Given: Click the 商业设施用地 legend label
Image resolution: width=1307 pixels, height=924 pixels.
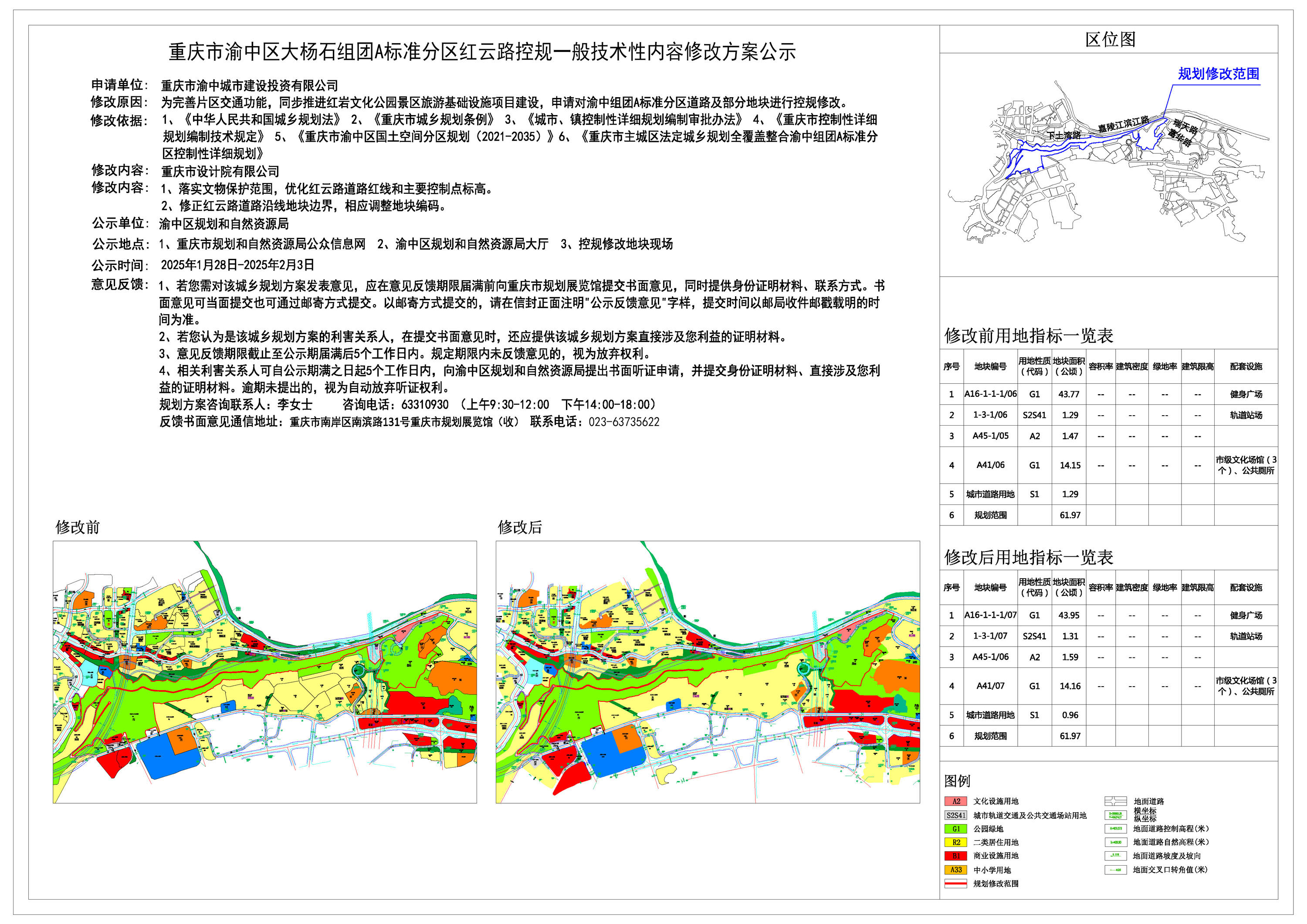Looking at the screenshot, I should [995, 856].
